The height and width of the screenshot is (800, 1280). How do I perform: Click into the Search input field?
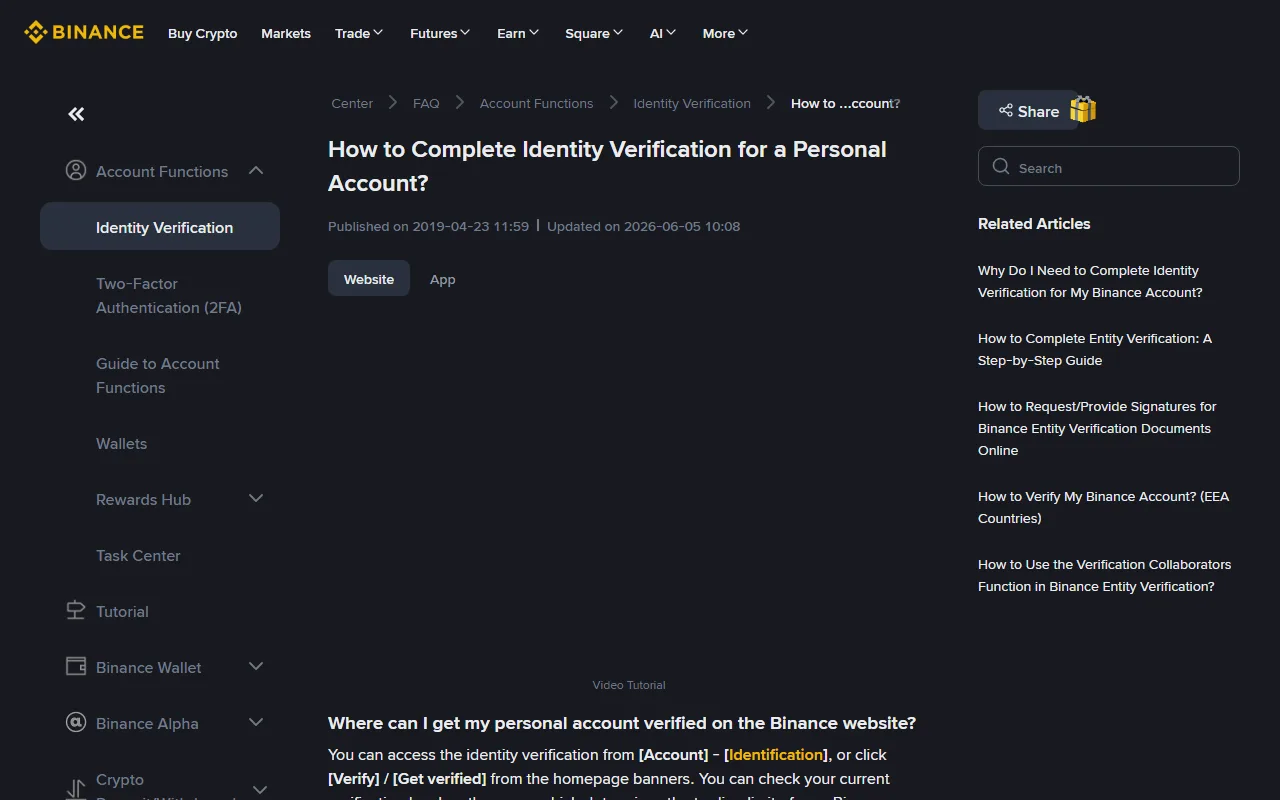pos(1109,166)
